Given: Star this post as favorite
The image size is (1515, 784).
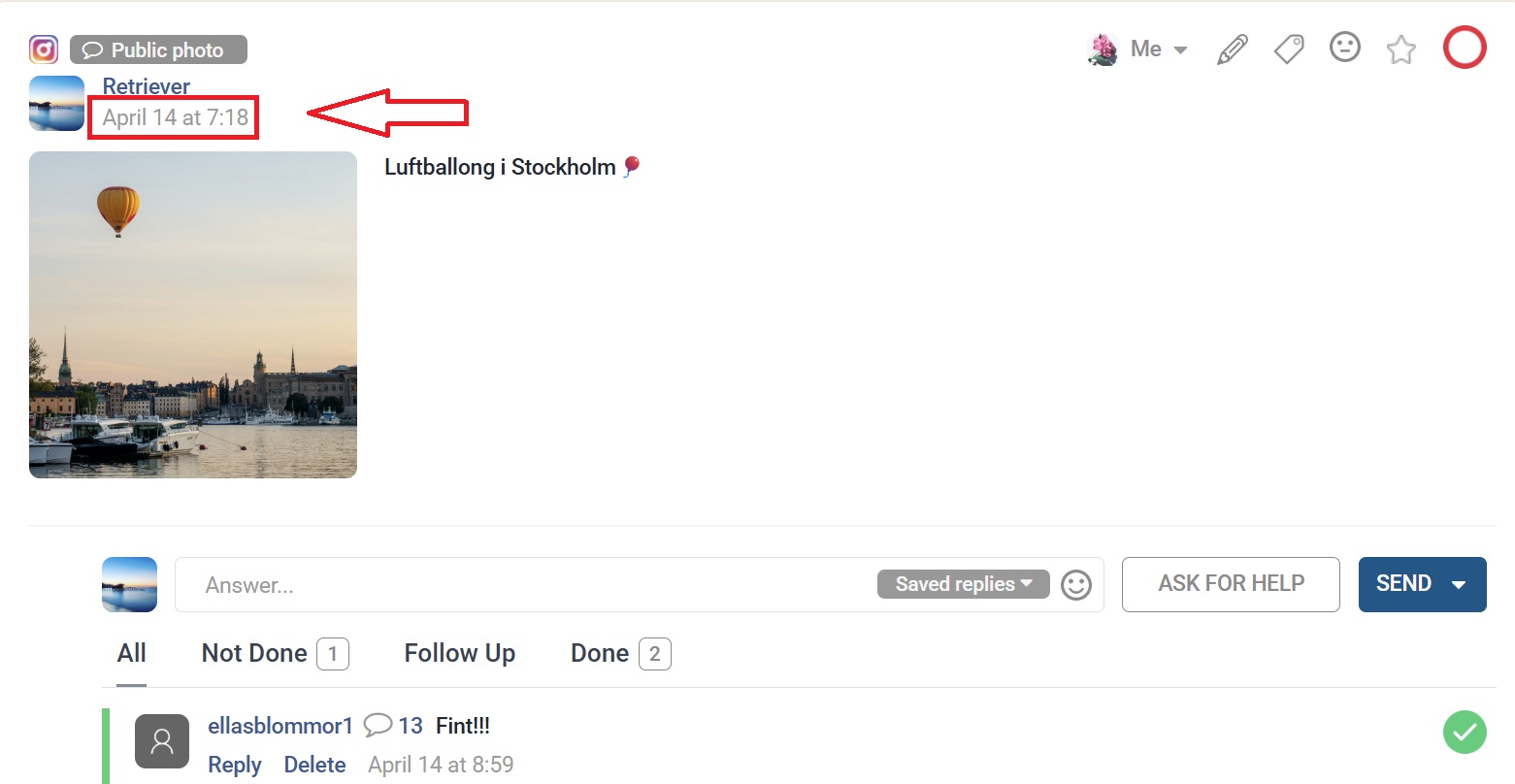Looking at the screenshot, I should (1401, 49).
